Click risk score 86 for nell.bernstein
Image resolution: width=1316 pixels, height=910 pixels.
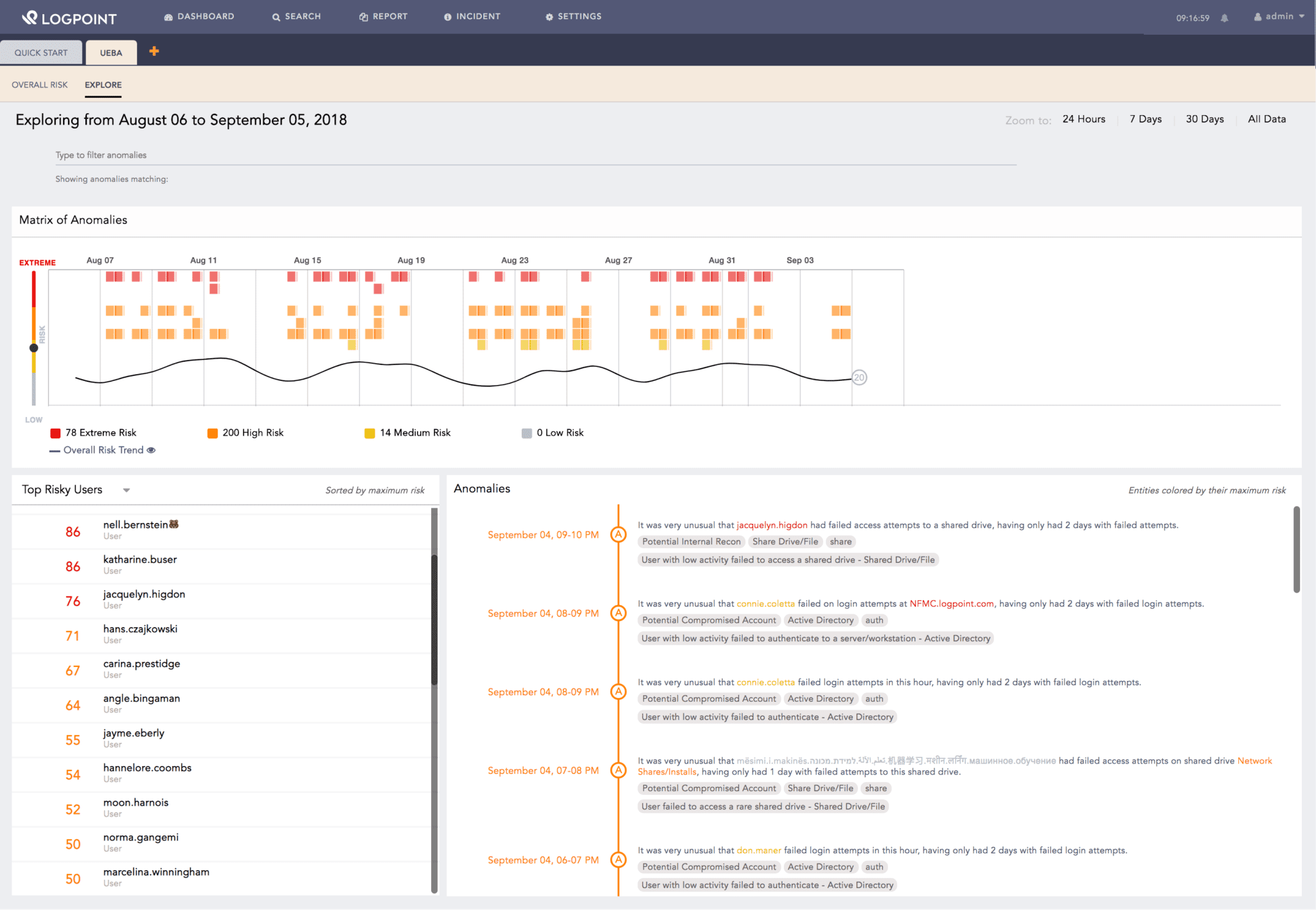pos(73,532)
